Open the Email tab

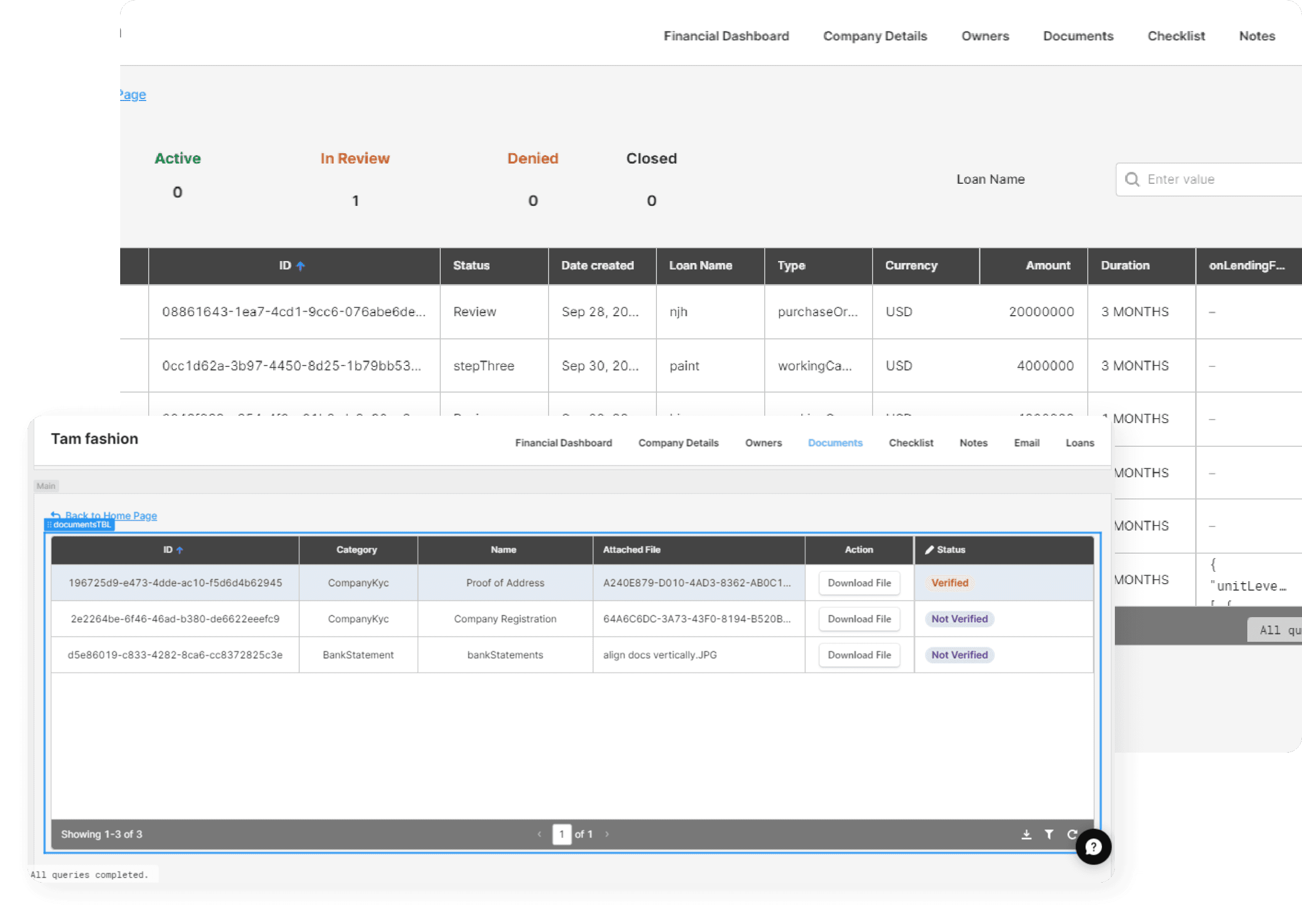coord(1026,443)
